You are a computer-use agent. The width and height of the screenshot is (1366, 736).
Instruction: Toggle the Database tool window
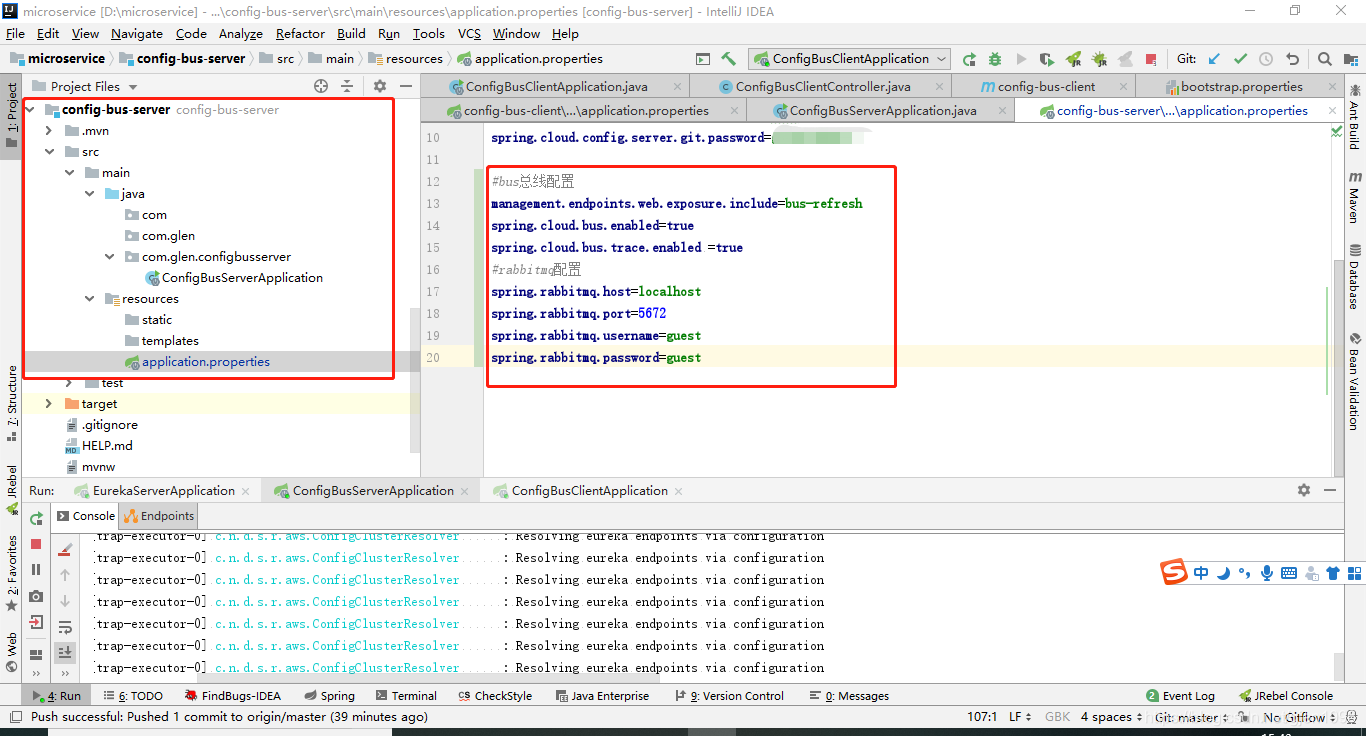pyautogui.click(x=1354, y=278)
